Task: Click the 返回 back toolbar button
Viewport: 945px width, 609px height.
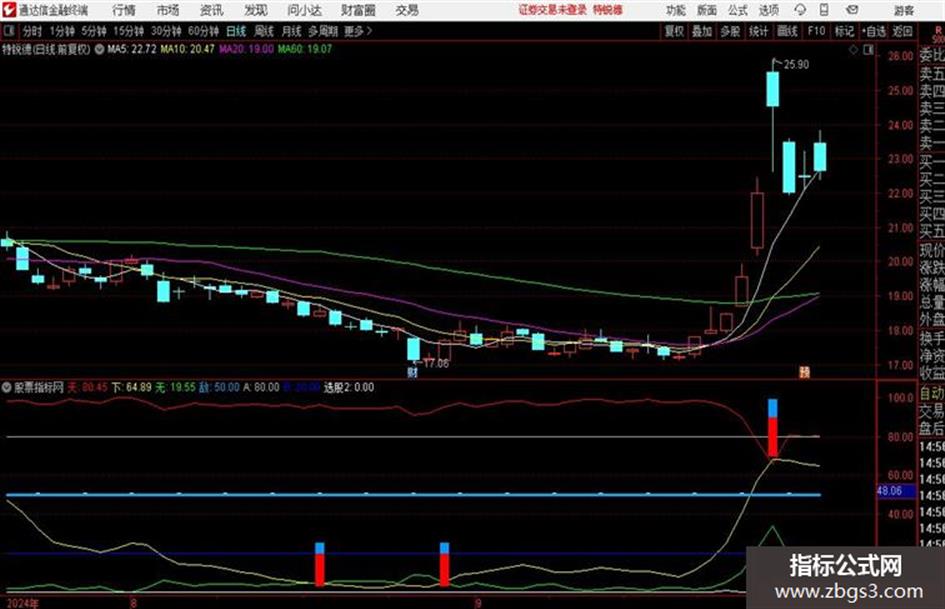Action: (x=902, y=31)
